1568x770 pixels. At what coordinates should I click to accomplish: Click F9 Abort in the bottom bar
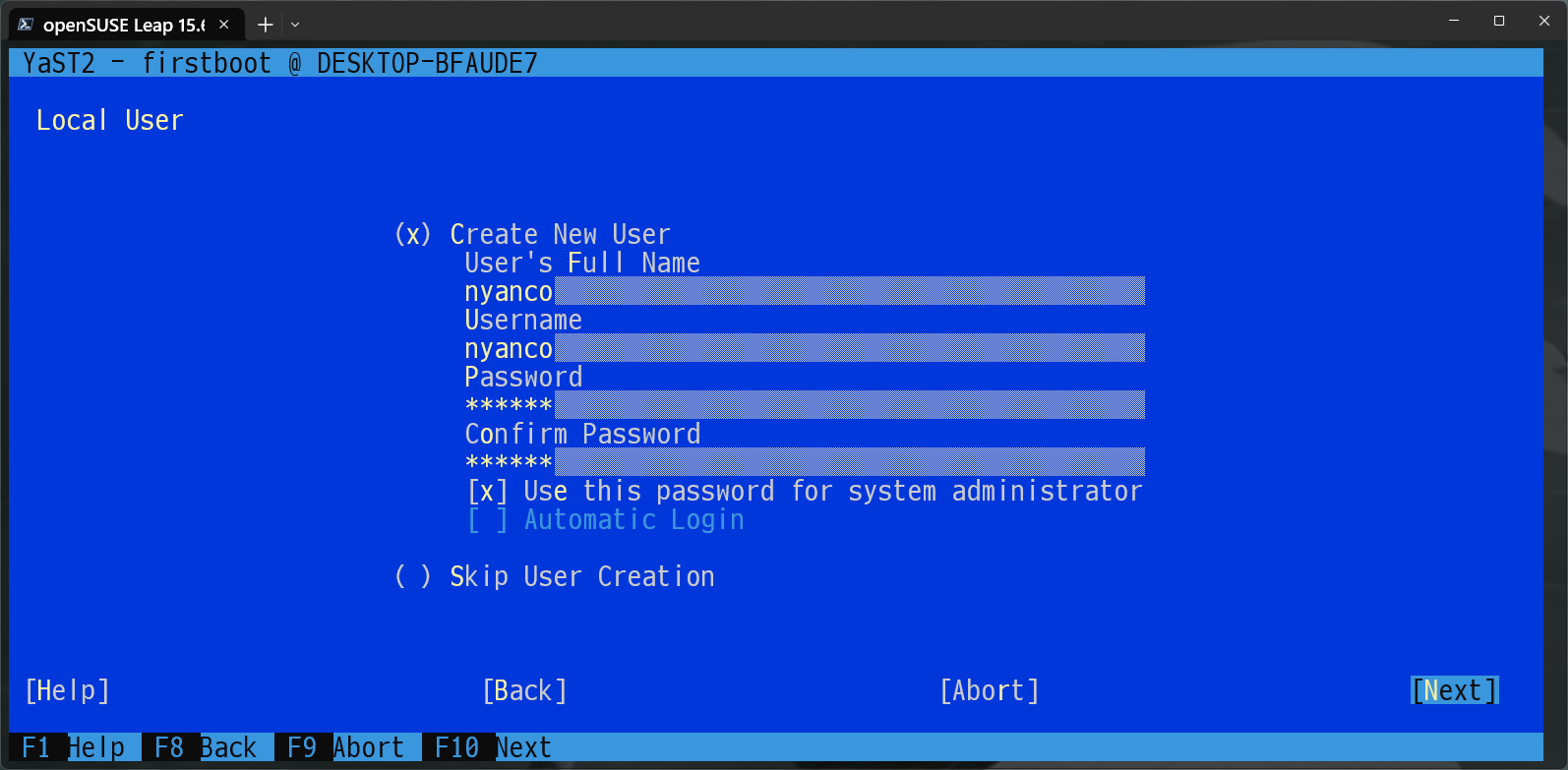345,747
